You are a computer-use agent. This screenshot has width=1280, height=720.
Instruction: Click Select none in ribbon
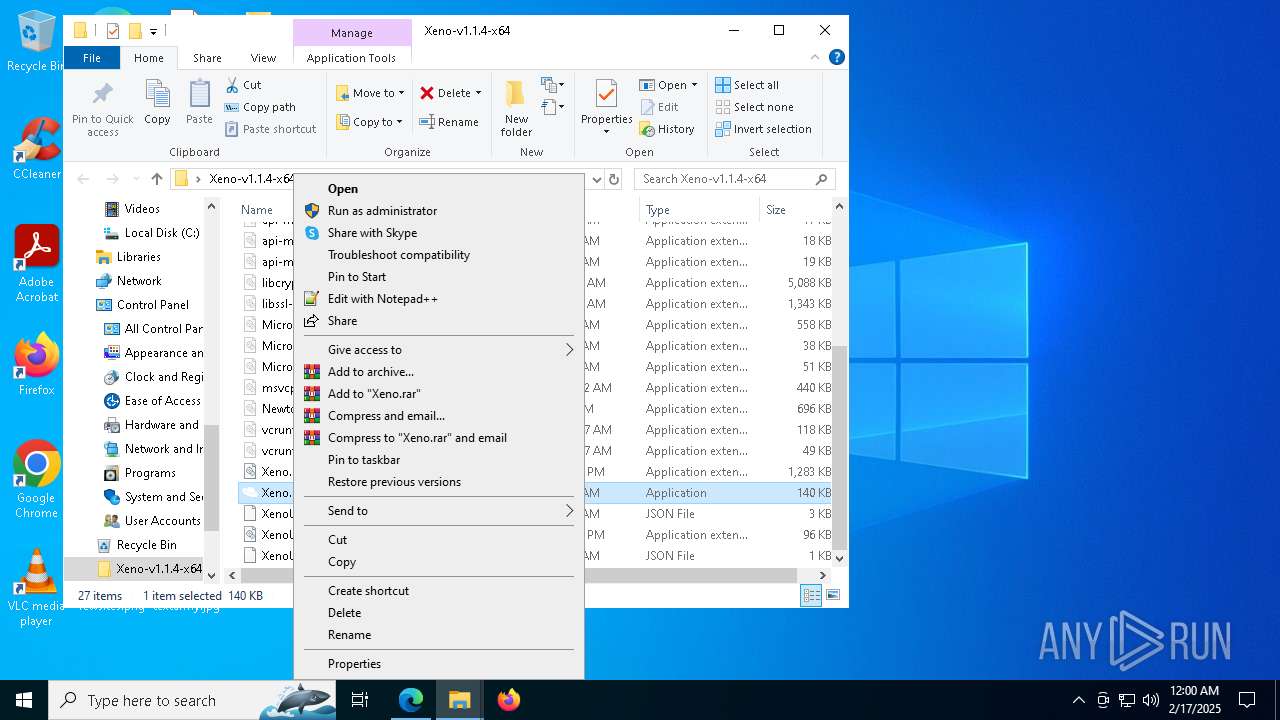pyautogui.click(x=754, y=107)
